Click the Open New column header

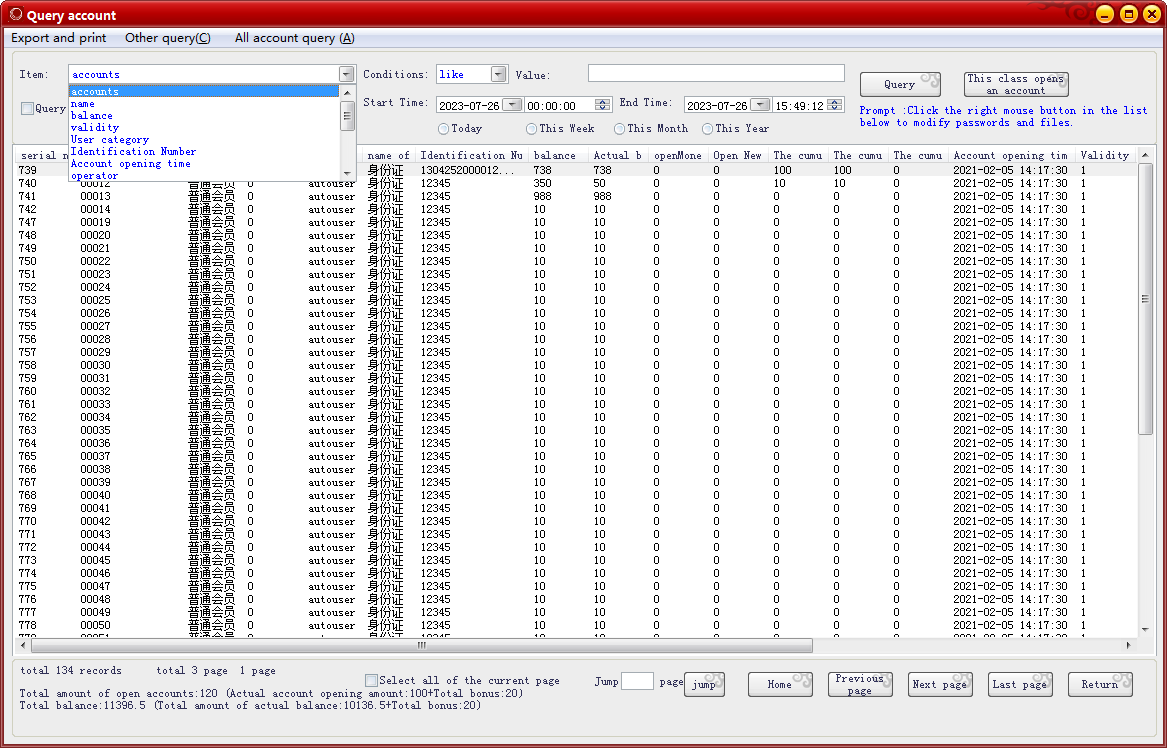[x=738, y=156]
